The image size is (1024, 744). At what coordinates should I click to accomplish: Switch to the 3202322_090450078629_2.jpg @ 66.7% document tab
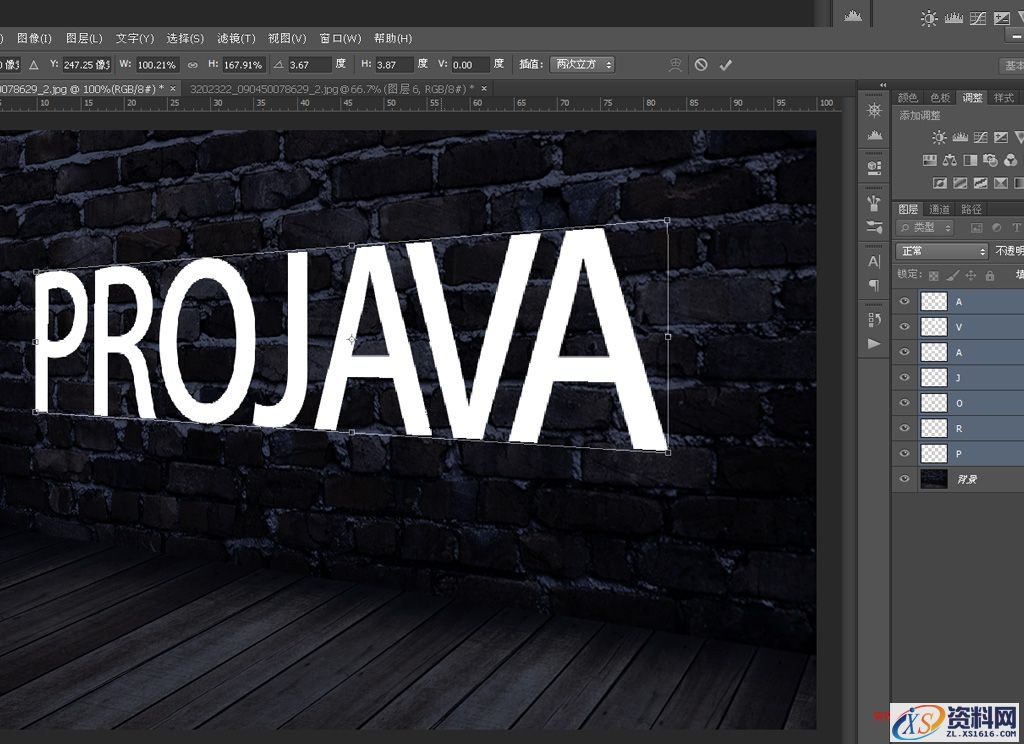330,89
